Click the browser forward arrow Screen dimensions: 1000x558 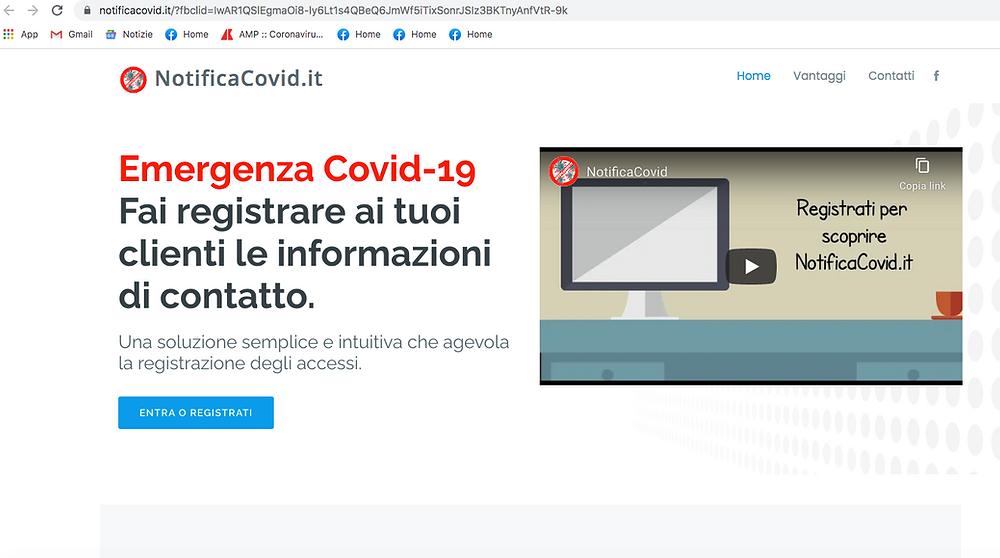(x=33, y=10)
